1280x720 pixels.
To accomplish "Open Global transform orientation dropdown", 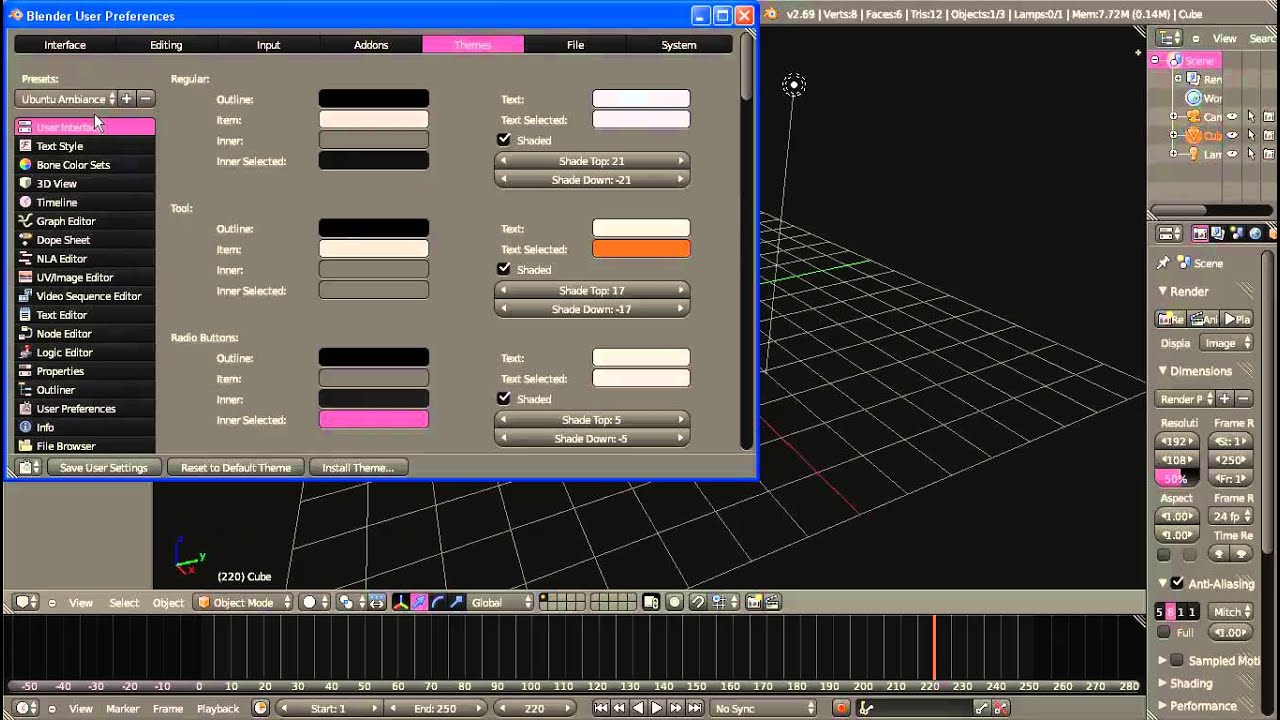I will point(502,602).
